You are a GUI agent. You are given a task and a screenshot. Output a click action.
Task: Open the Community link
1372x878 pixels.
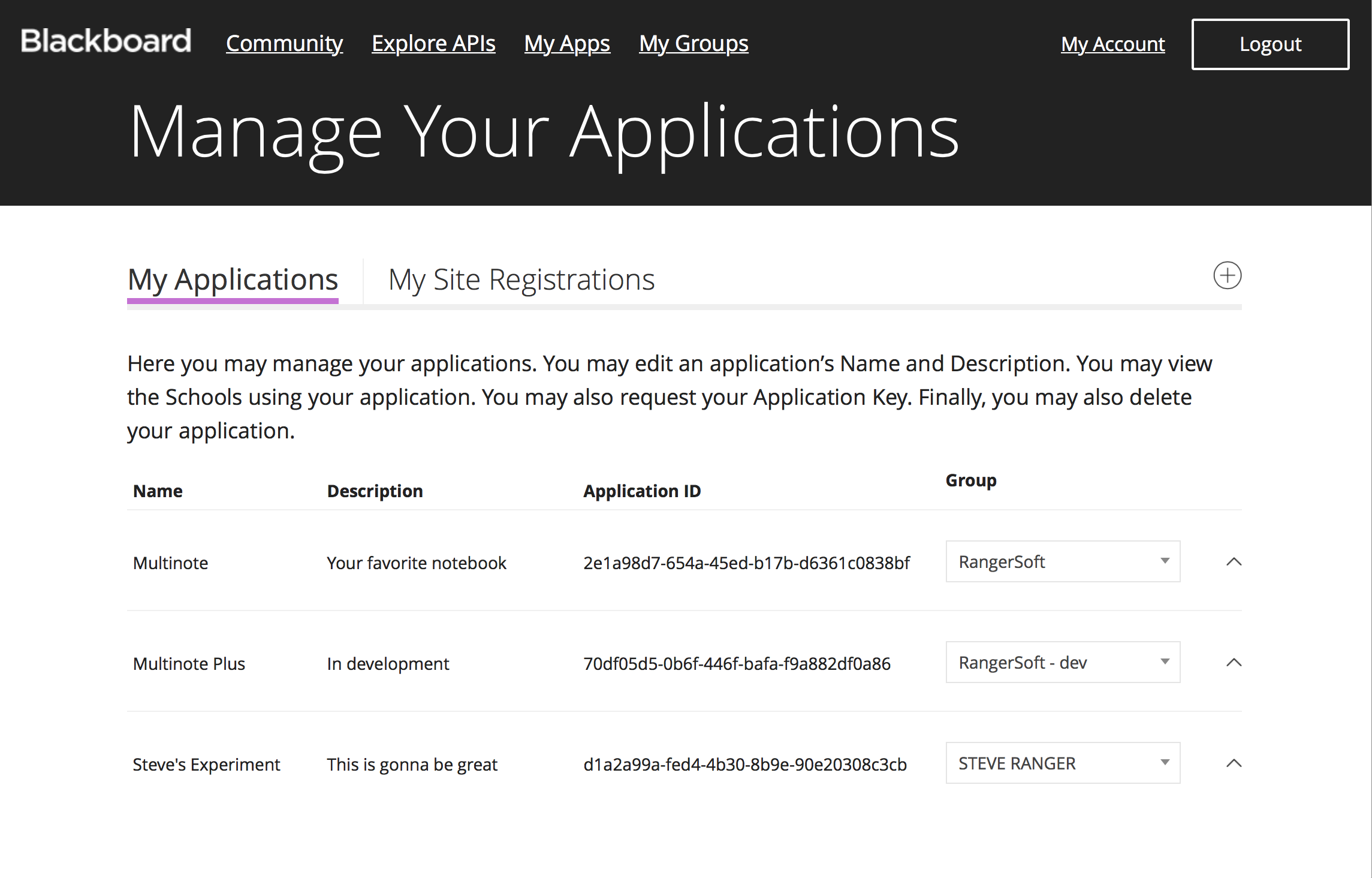(x=284, y=44)
